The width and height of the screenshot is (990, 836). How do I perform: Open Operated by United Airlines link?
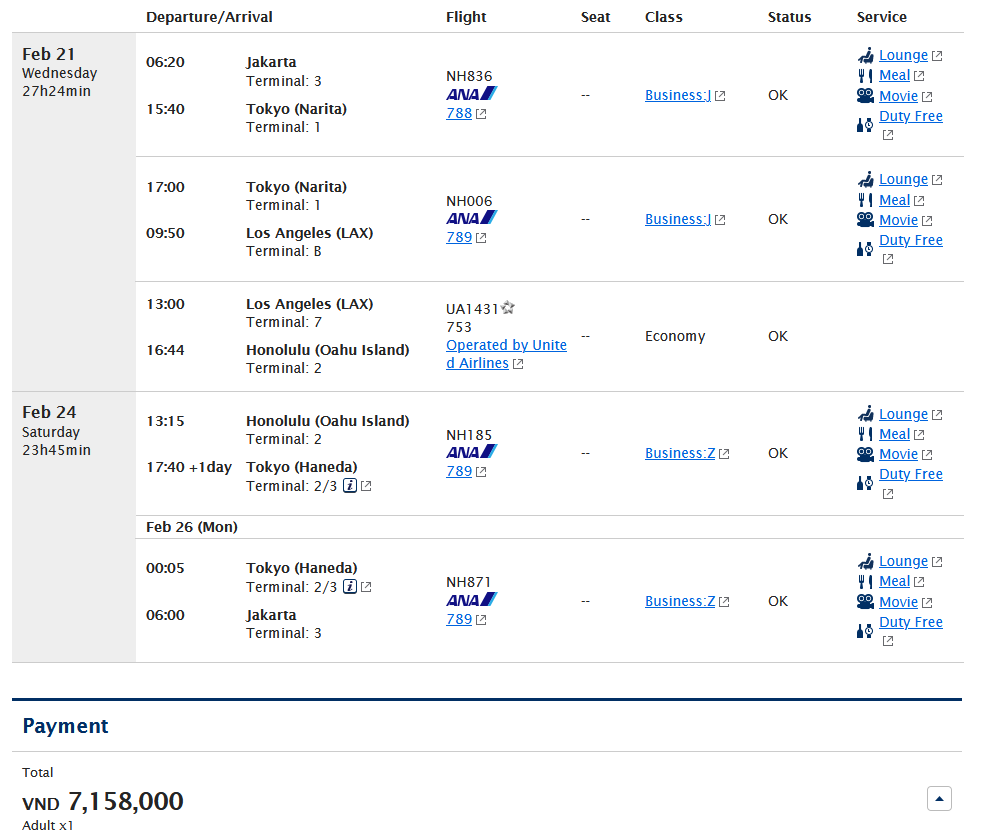pos(506,354)
